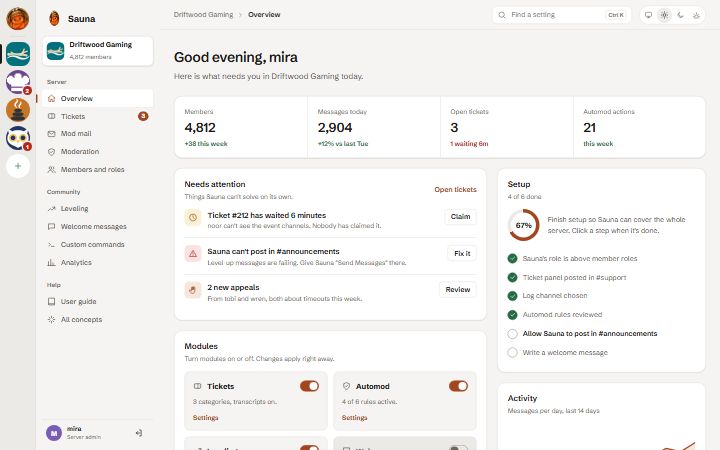The height and width of the screenshot is (450, 720).
Task: Click the Automod actions value 21
Action: point(590,128)
